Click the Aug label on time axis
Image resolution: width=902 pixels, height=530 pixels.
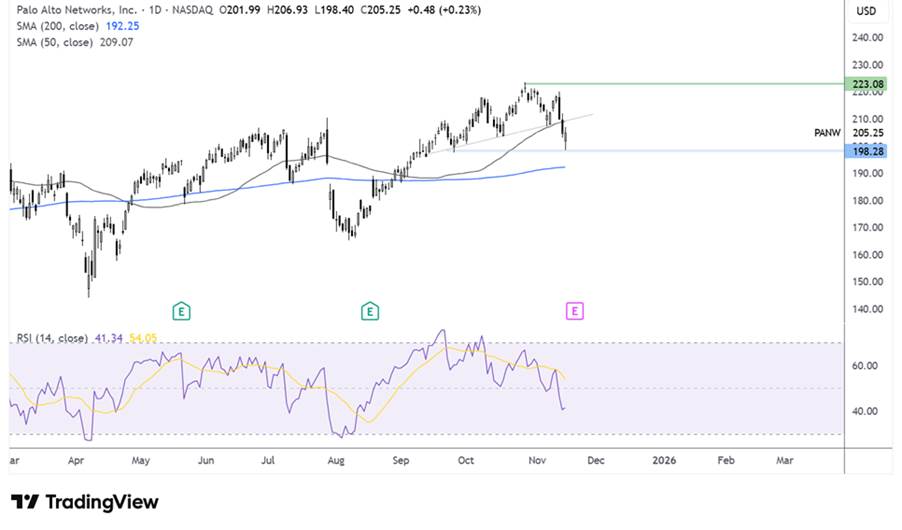(336, 460)
